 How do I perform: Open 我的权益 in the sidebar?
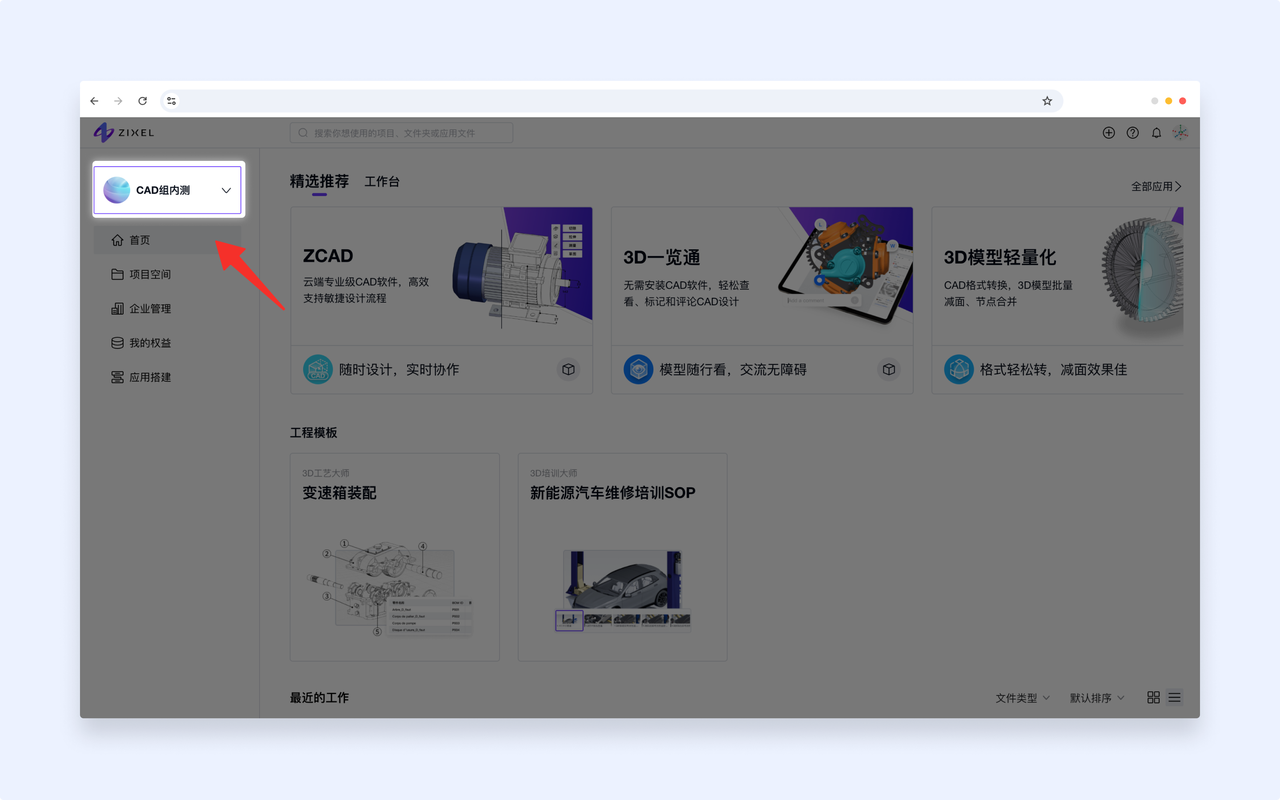[x=167, y=343]
